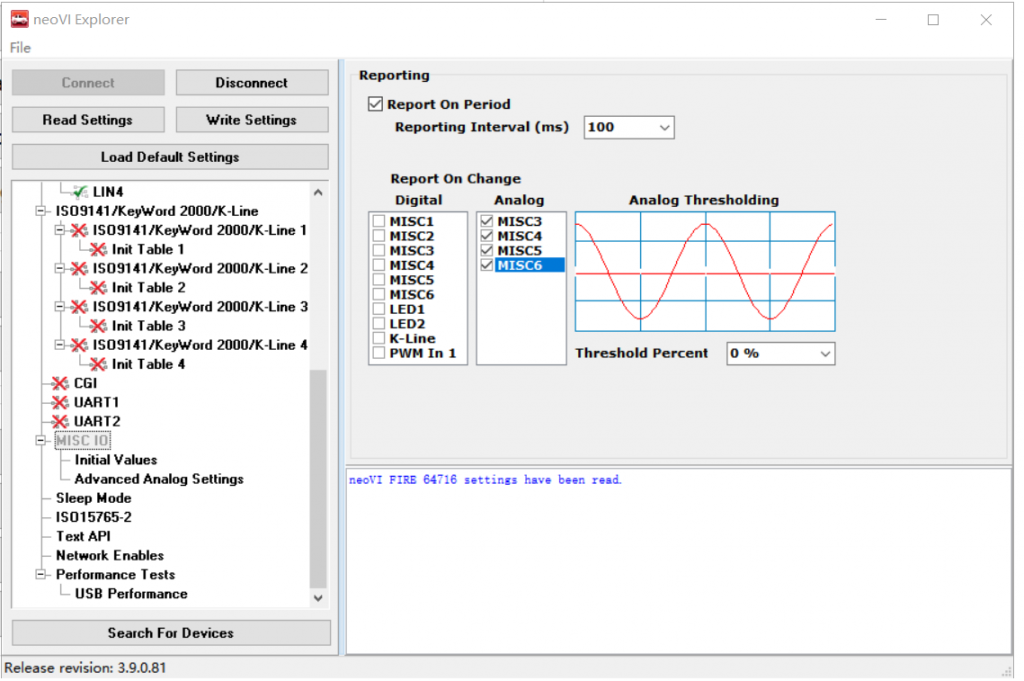Screen dimensions: 1024x681
Task: Select the LIN4 tree item
Action: [108, 192]
